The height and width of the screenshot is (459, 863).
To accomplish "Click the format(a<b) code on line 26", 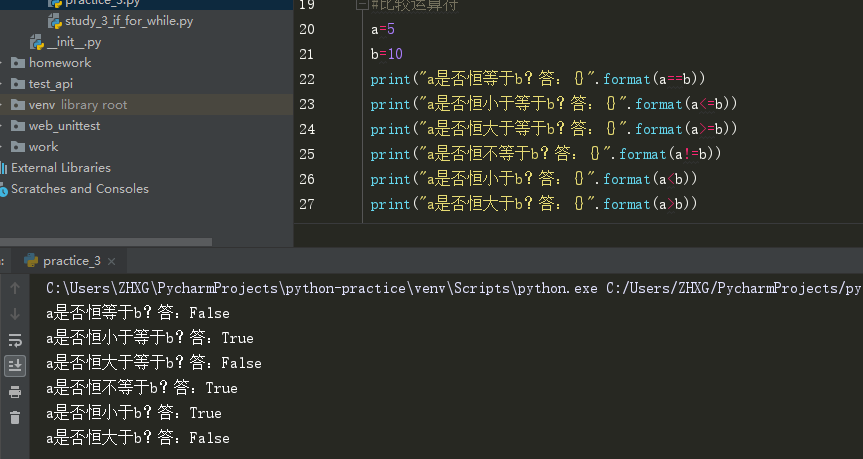I will pos(650,179).
